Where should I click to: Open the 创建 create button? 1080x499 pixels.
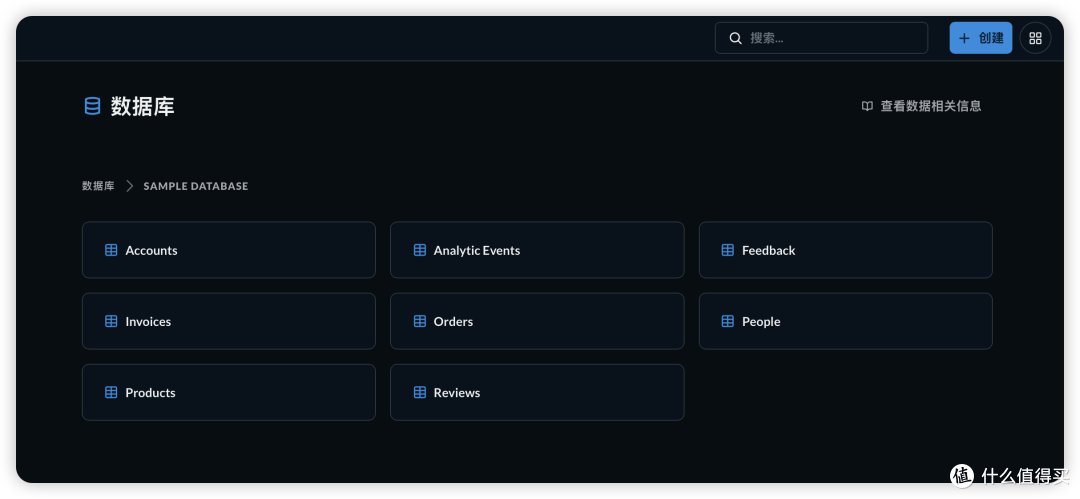(981, 38)
